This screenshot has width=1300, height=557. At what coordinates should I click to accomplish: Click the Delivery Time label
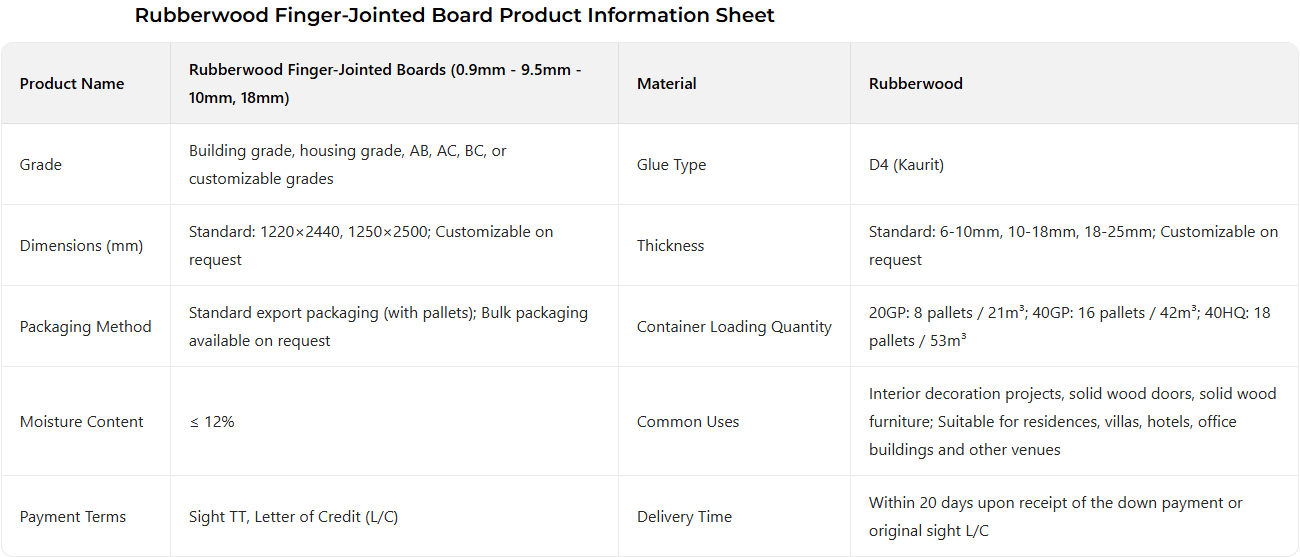684,517
